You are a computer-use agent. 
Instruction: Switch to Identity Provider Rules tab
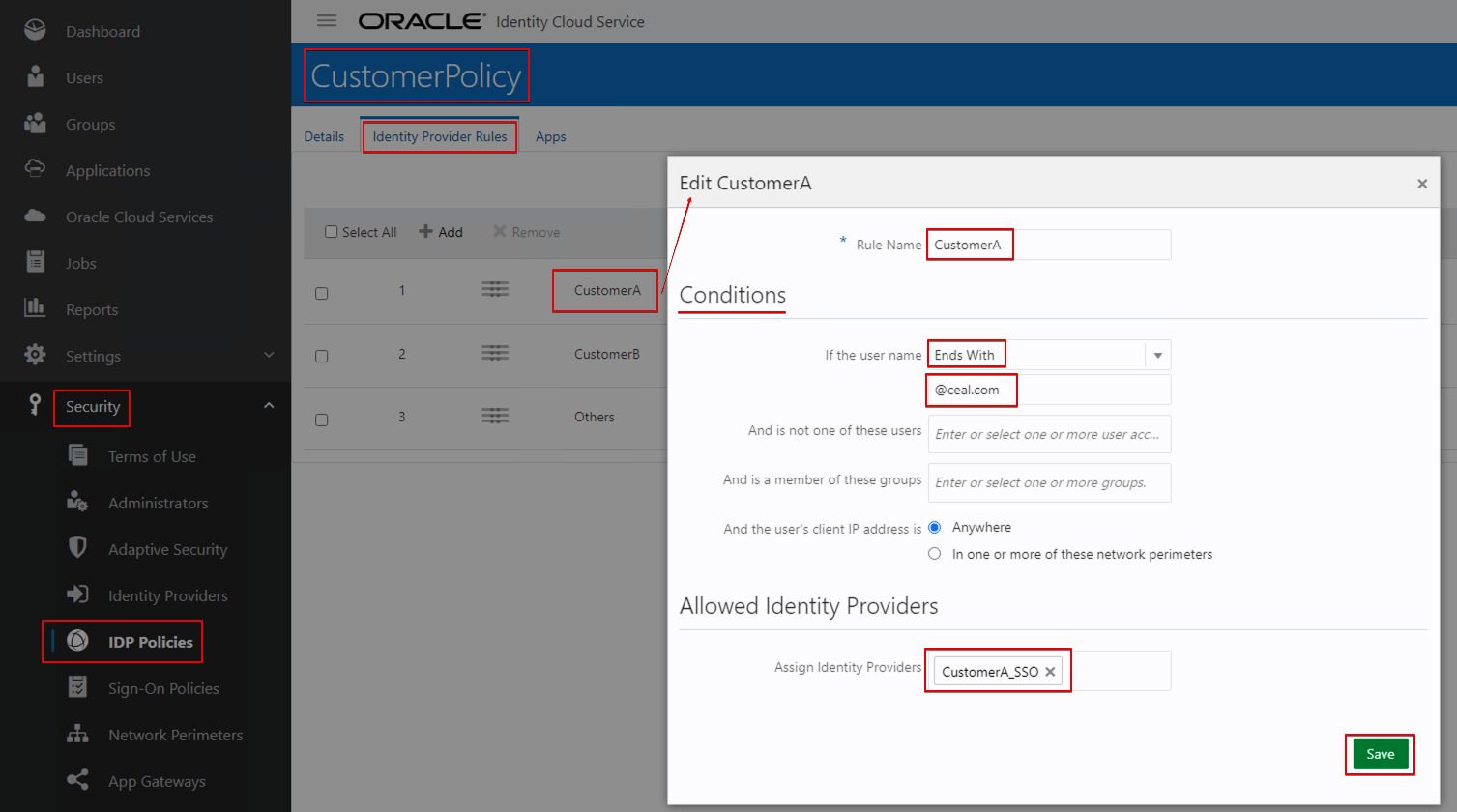coord(440,136)
